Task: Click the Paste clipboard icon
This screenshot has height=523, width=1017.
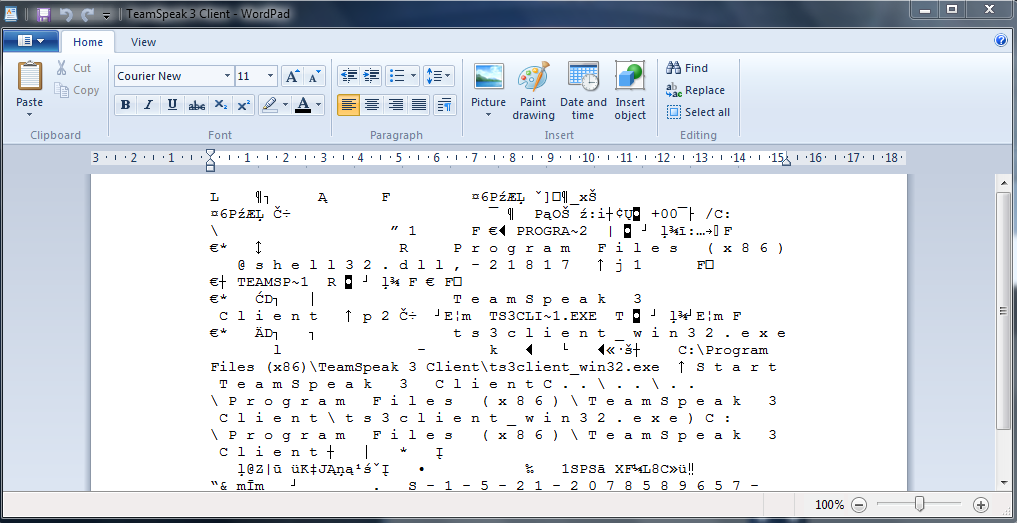Action: tap(30, 77)
